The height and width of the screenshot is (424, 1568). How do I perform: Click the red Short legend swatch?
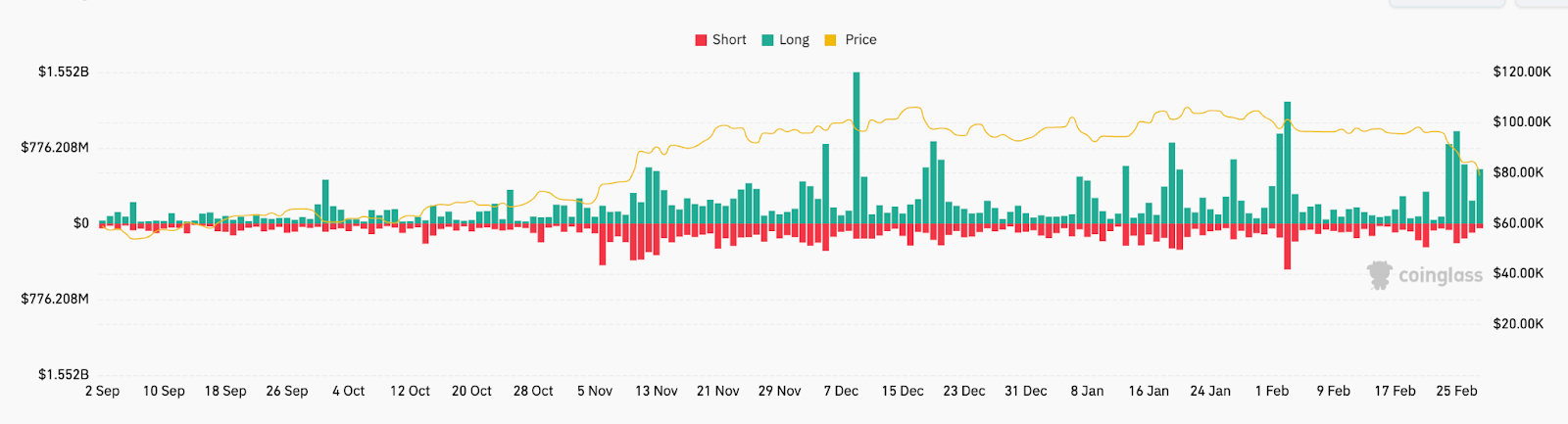pyautogui.click(x=701, y=40)
